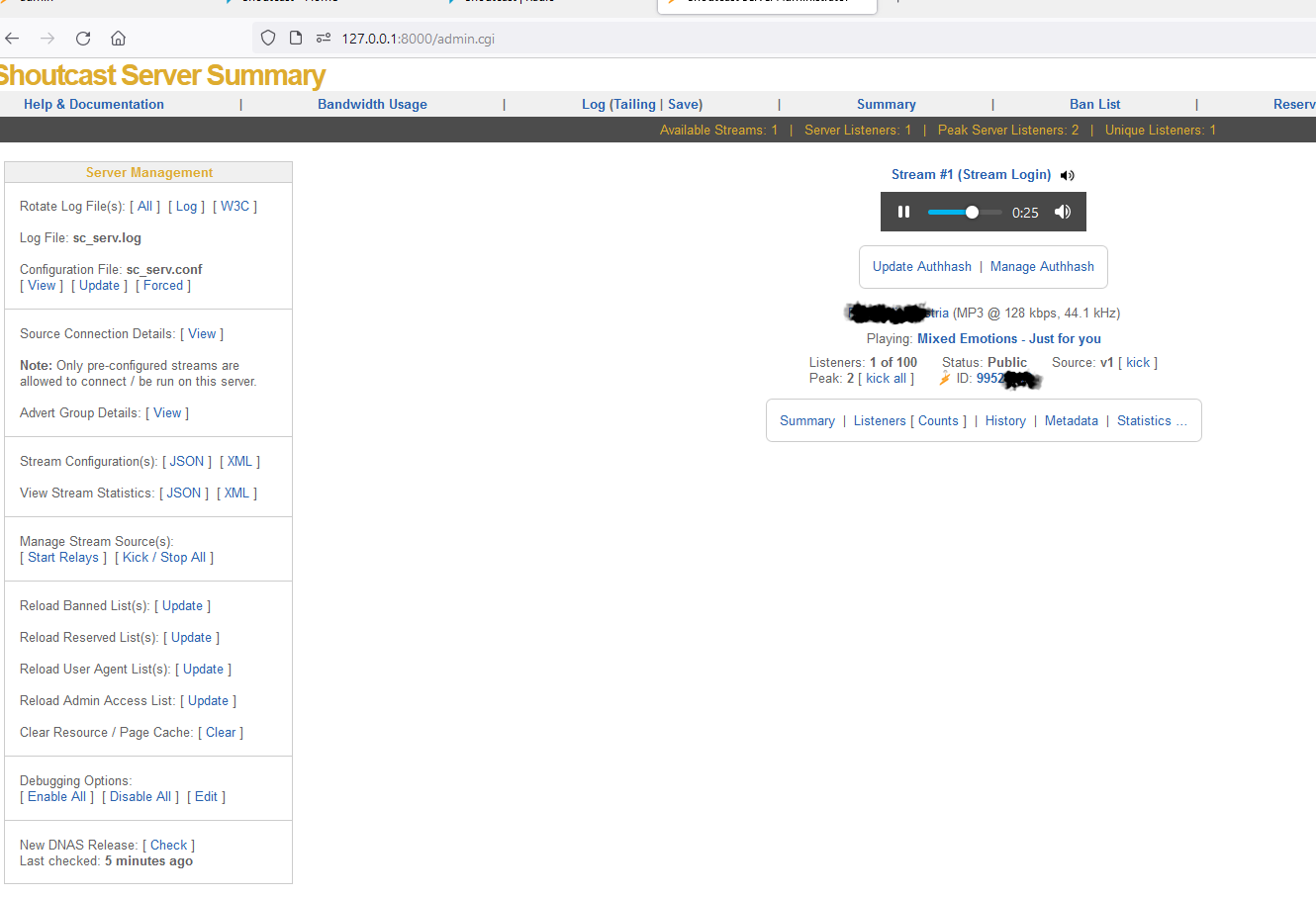
Task: Check for New DNAS Release
Action: pos(168,845)
